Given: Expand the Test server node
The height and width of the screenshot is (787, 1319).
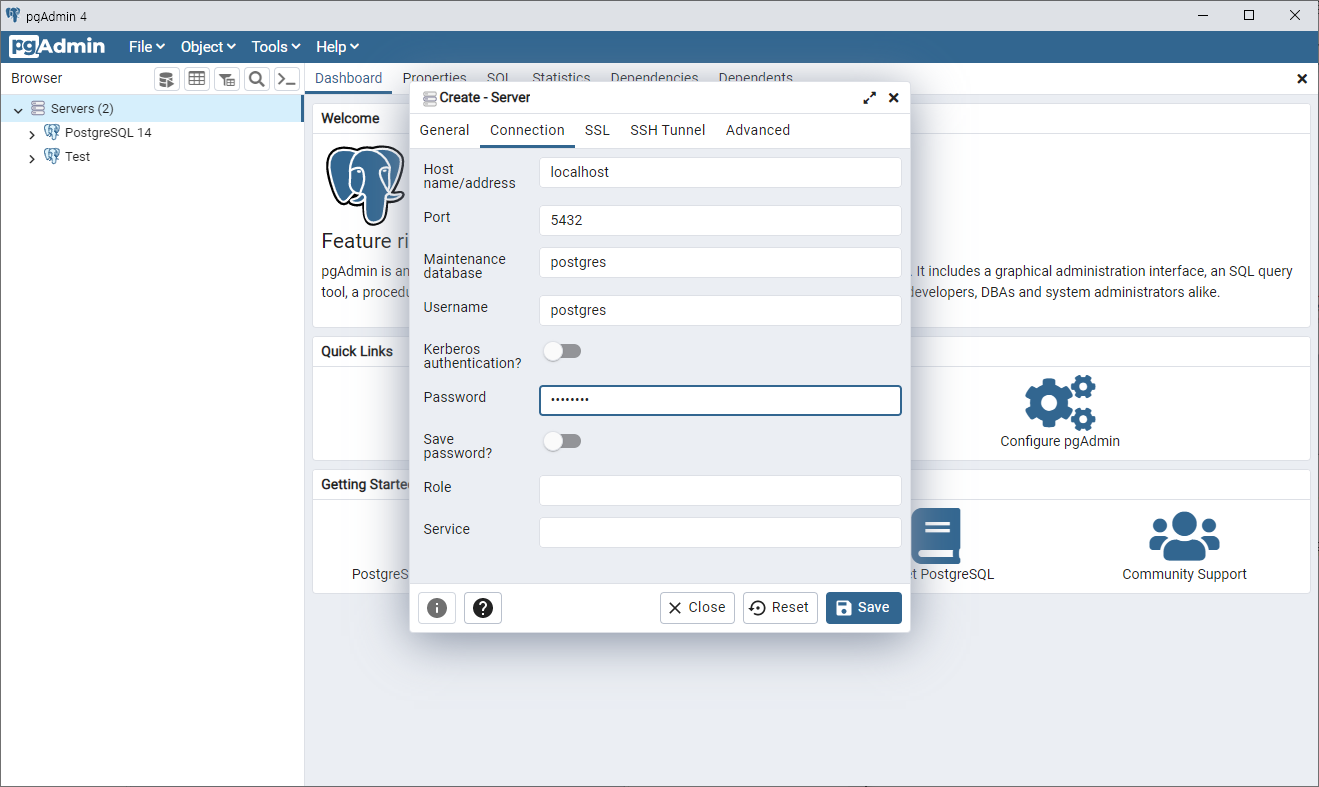Looking at the screenshot, I should click(x=32, y=157).
